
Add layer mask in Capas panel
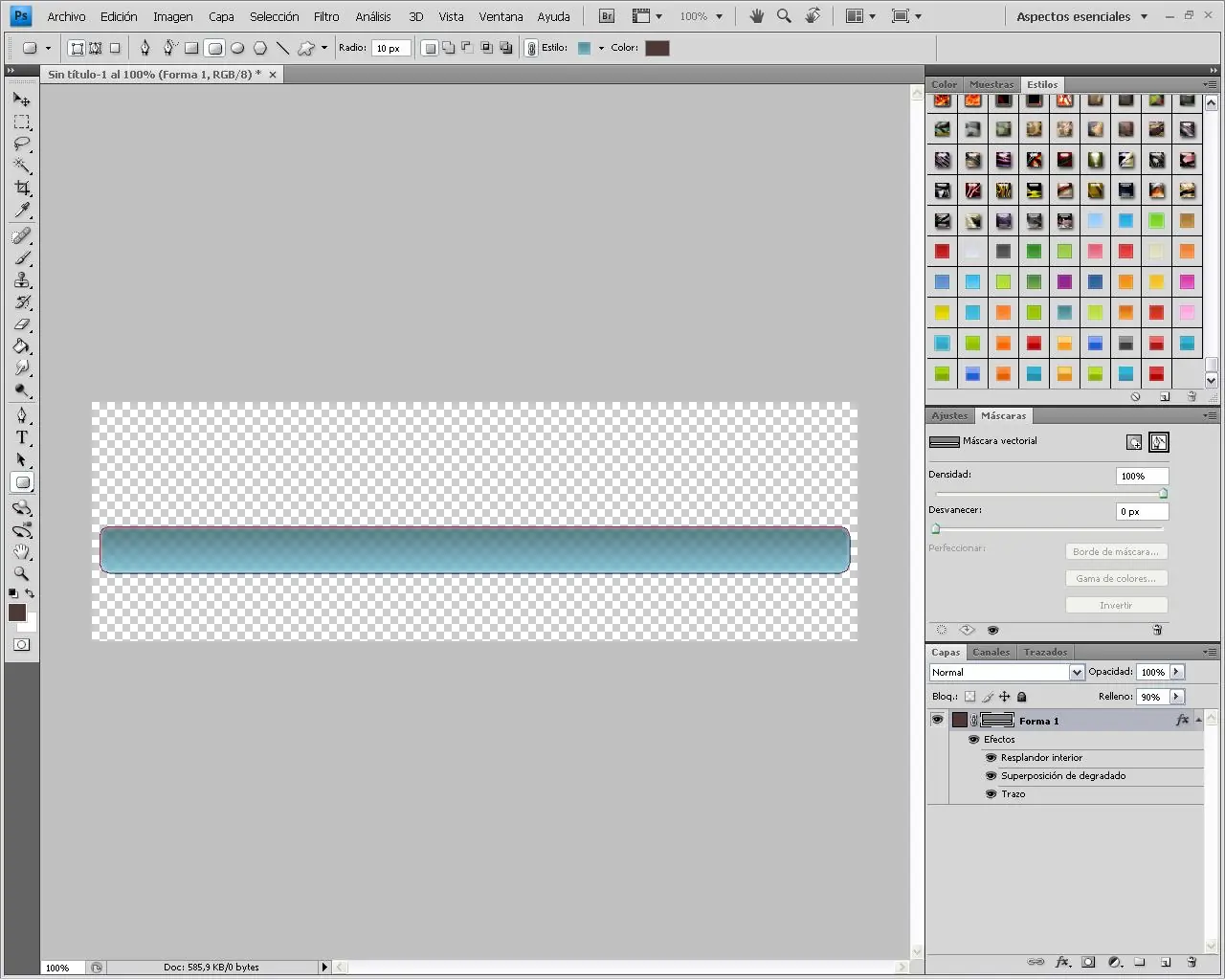(x=1088, y=962)
